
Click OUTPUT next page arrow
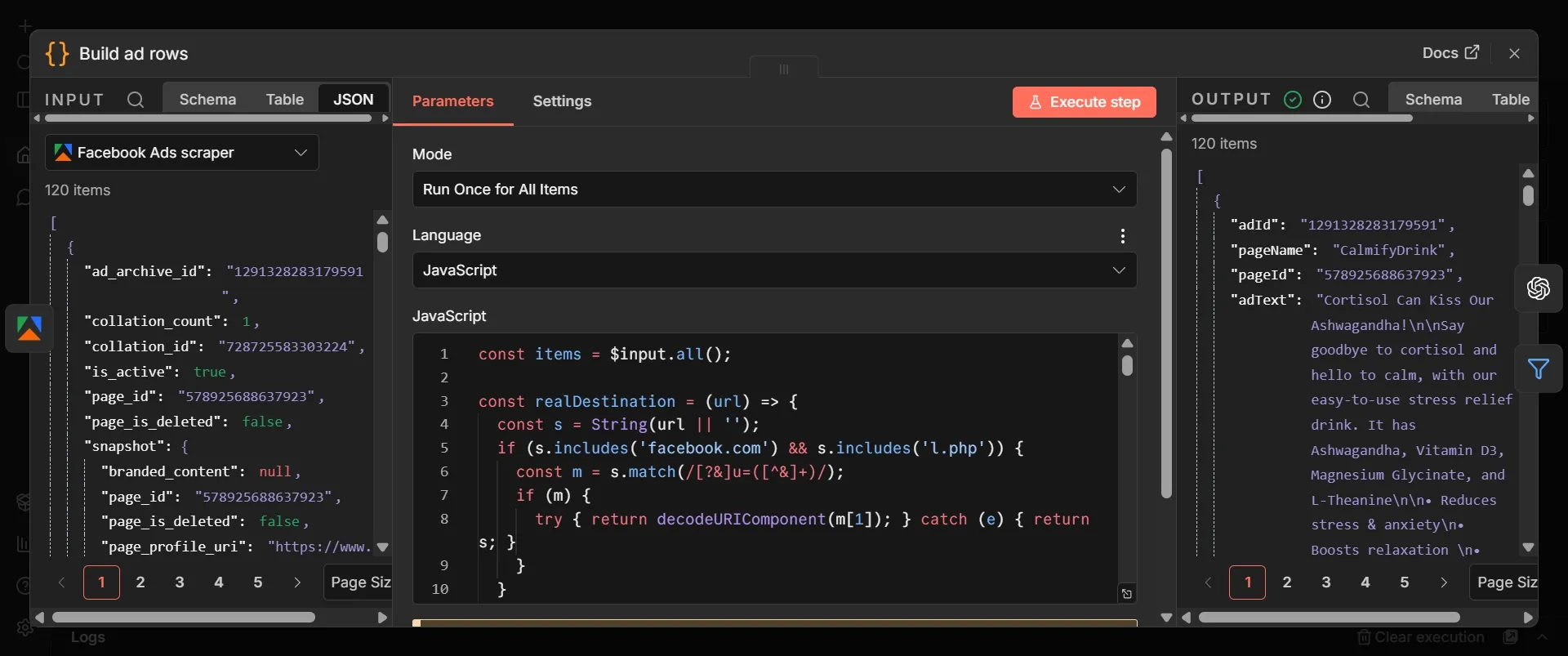tap(1444, 582)
